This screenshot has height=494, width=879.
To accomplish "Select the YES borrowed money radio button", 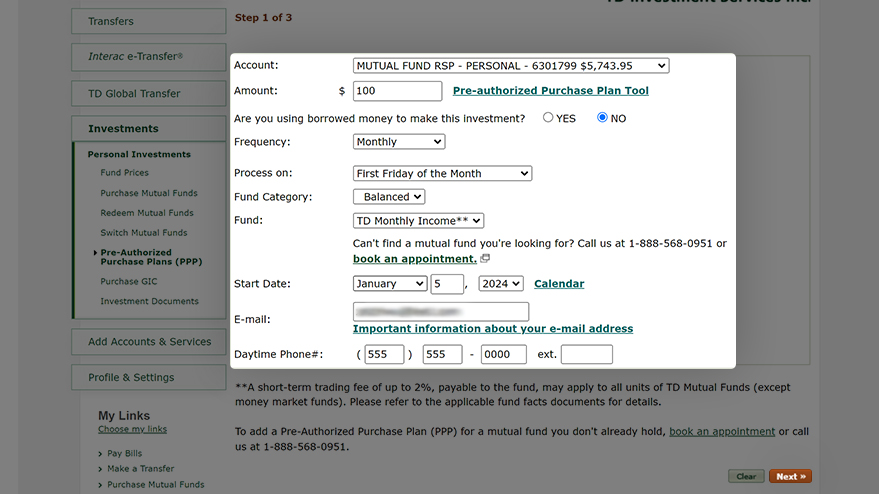I will coord(548,117).
